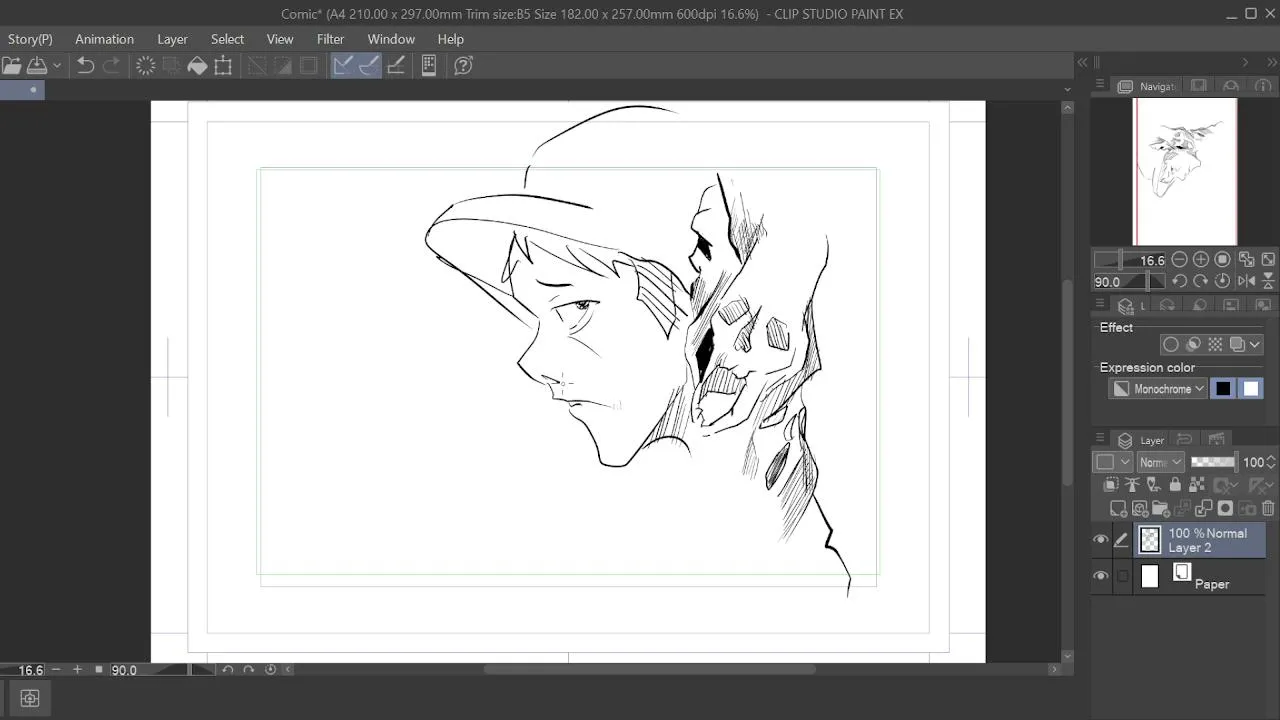Toggle the white expression color swatch
This screenshot has height=720, width=1280.
tap(1251, 389)
